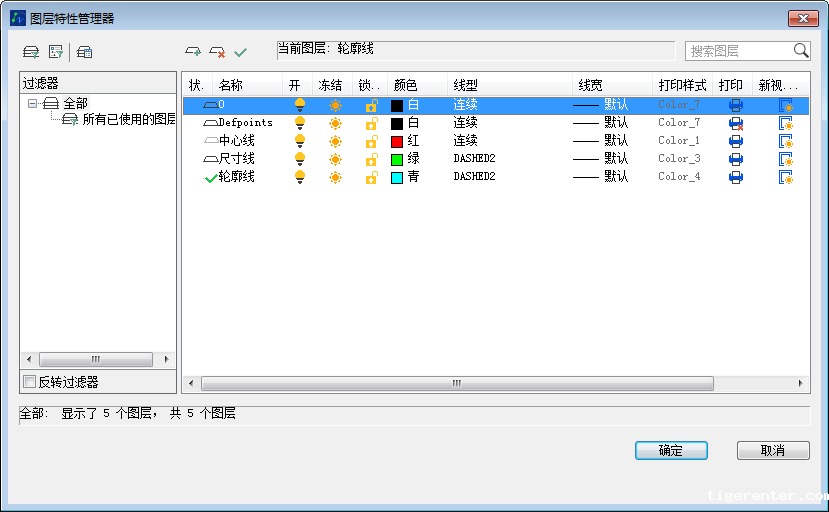Open linetype DASHED2 for 尺寸线 layer
The width and height of the screenshot is (829, 512).
point(475,159)
